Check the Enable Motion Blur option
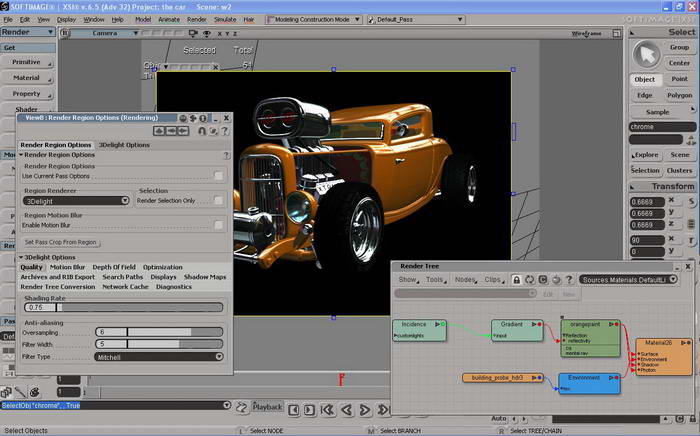 click(219, 226)
